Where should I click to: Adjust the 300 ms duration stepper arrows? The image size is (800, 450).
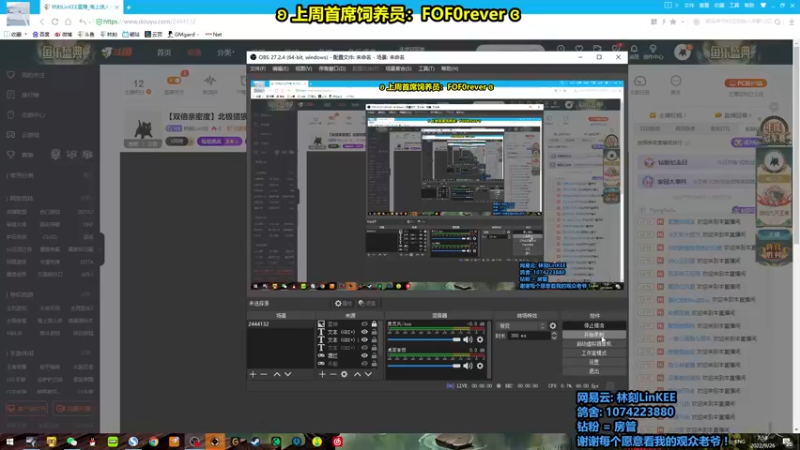click(x=554, y=336)
